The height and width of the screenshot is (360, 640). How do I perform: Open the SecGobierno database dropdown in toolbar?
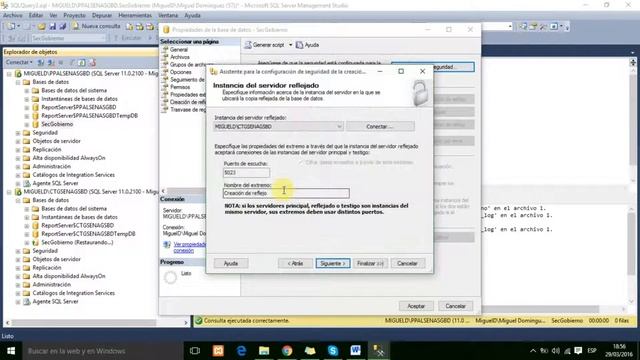68,38
